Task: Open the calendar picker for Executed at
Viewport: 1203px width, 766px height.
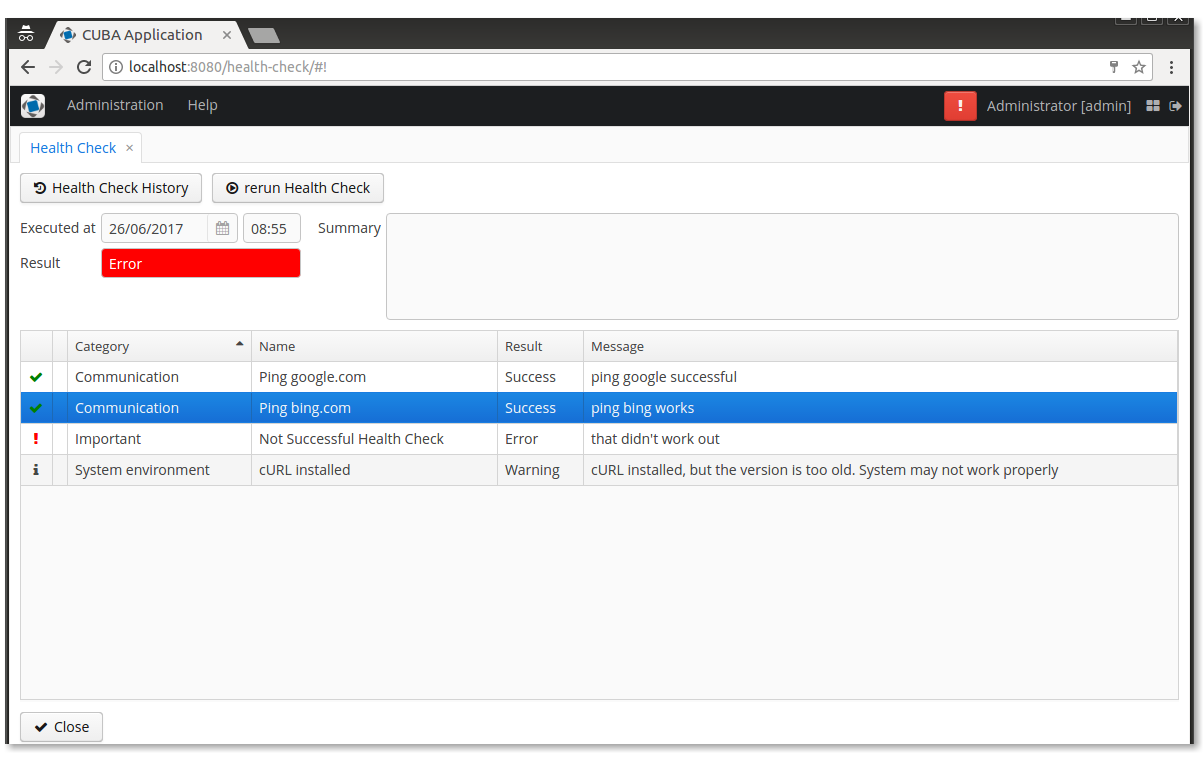Action: (x=222, y=228)
